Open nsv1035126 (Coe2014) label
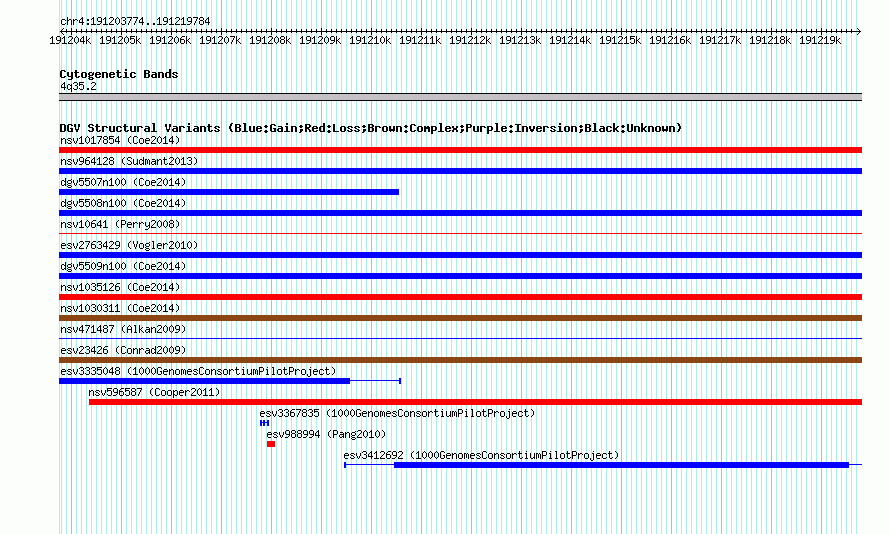The width and height of the screenshot is (890, 534). pyautogui.click(x=120, y=287)
